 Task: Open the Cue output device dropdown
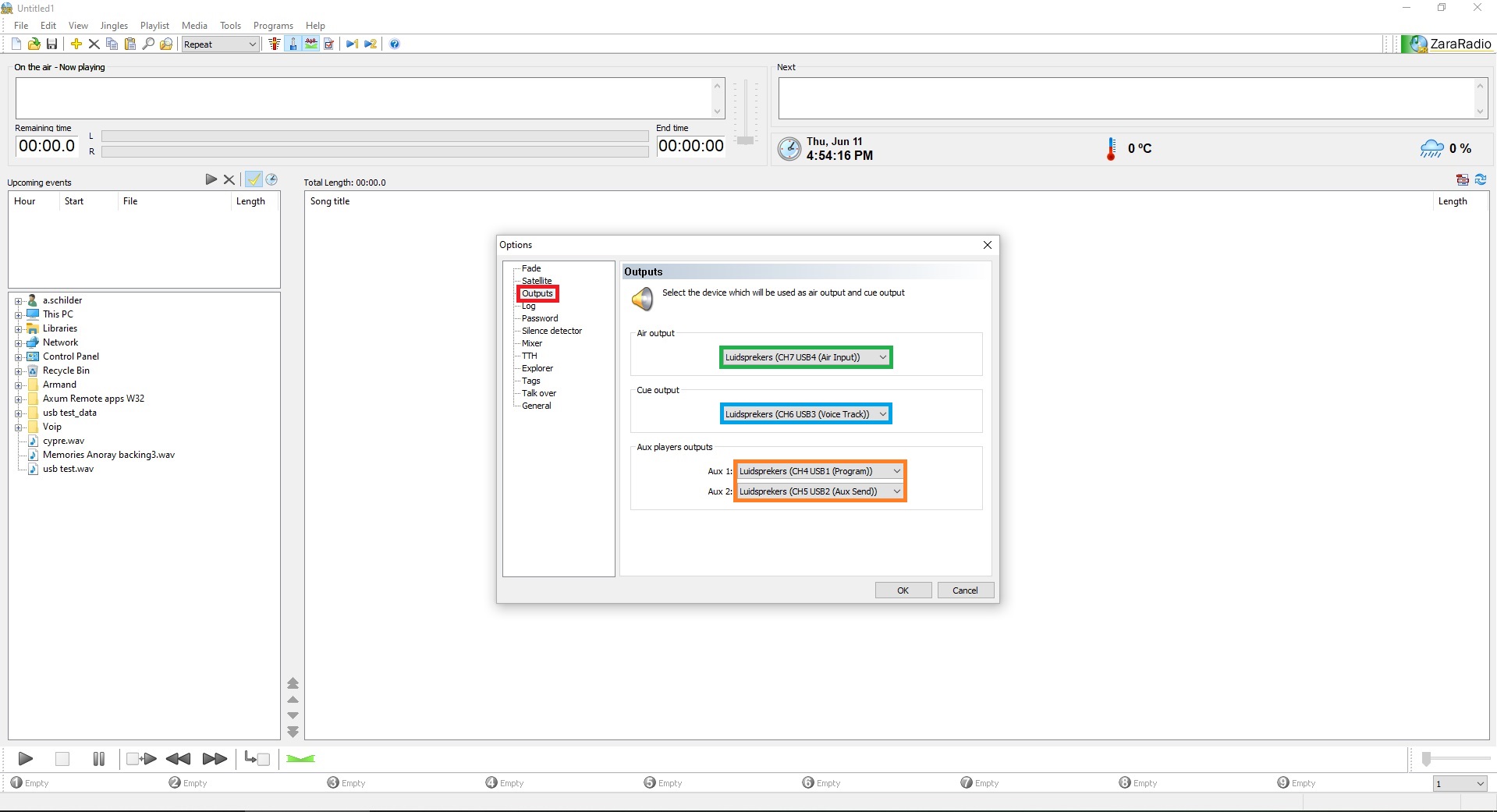(x=805, y=414)
